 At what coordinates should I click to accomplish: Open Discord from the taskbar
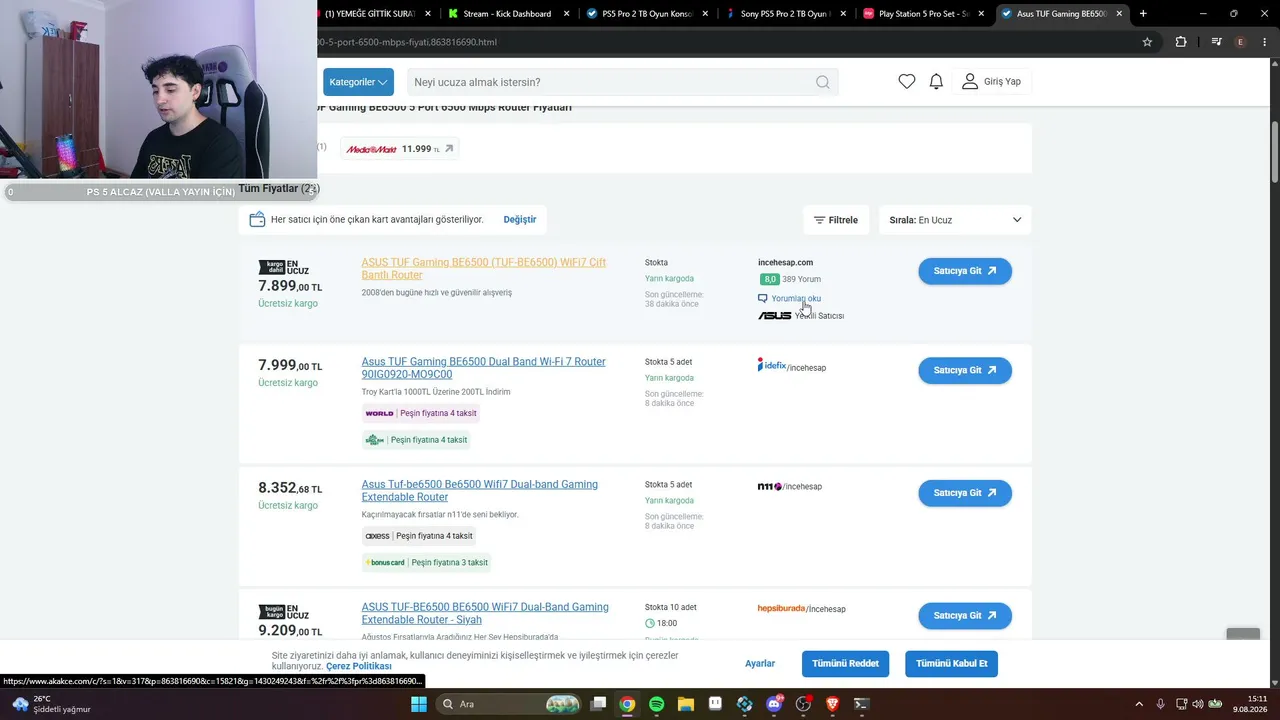click(x=774, y=704)
